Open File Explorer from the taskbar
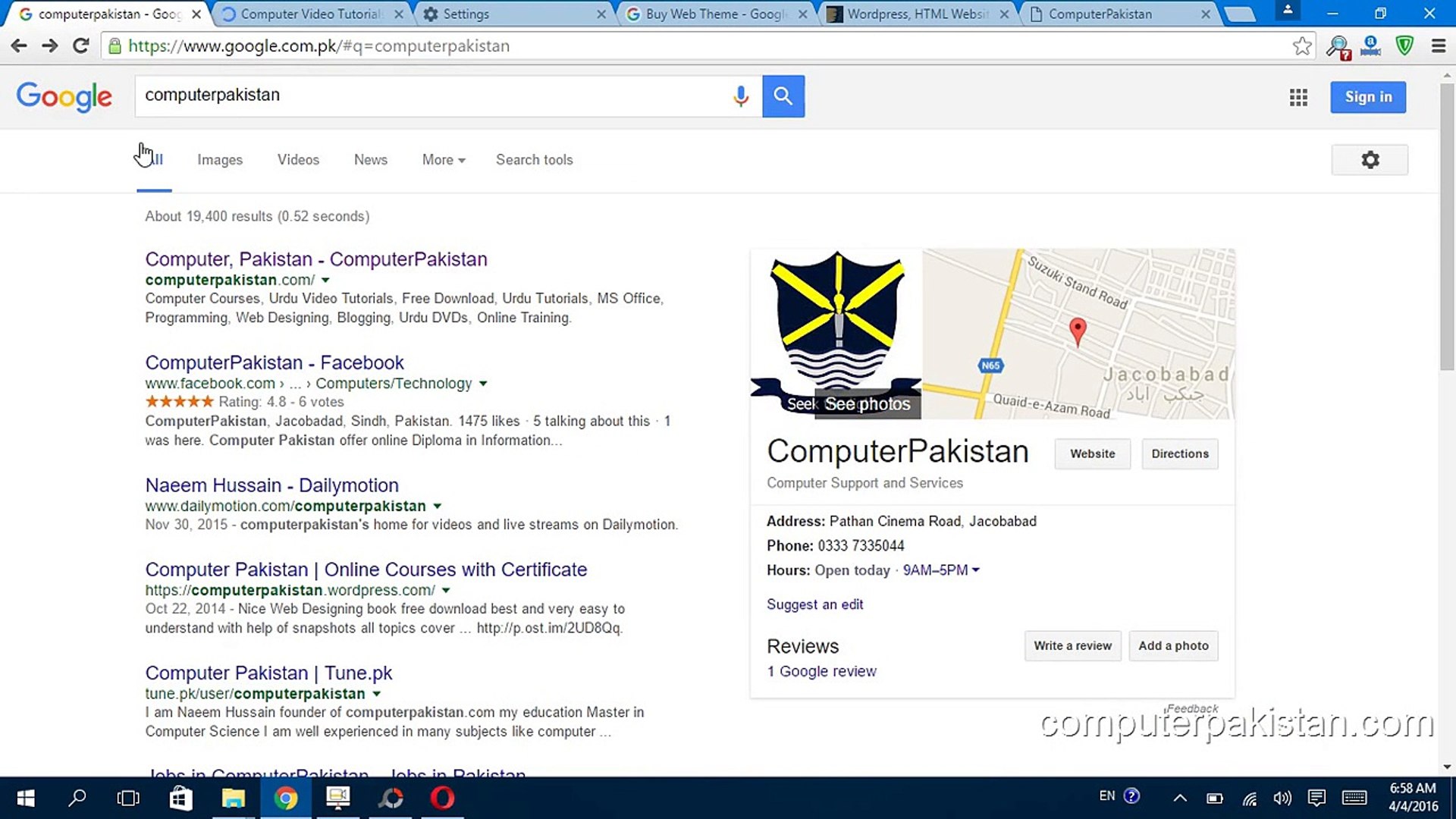This screenshot has width=1456, height=819. pyautogui.click(x=233, y=798)
